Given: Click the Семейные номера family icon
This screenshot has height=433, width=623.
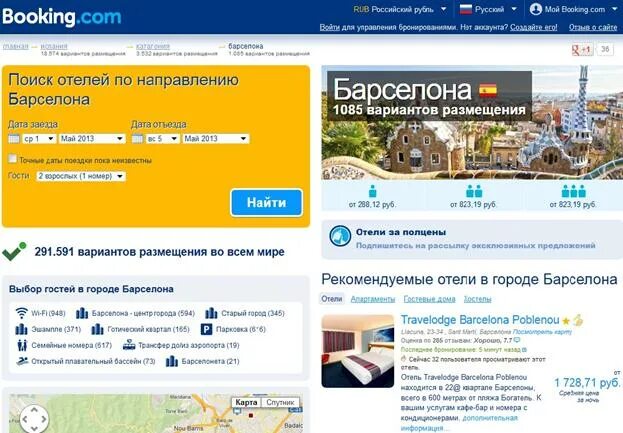Looking at the screenshot, I should (22, 345).
